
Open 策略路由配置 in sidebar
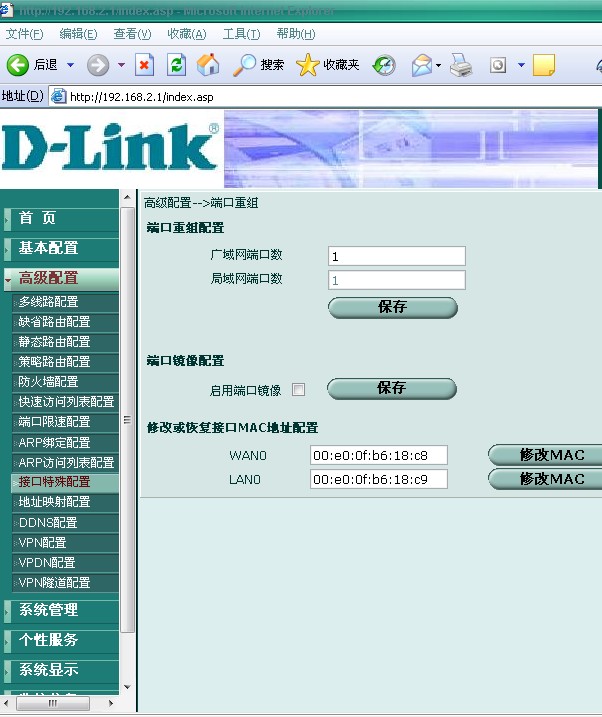coord(65,362)
